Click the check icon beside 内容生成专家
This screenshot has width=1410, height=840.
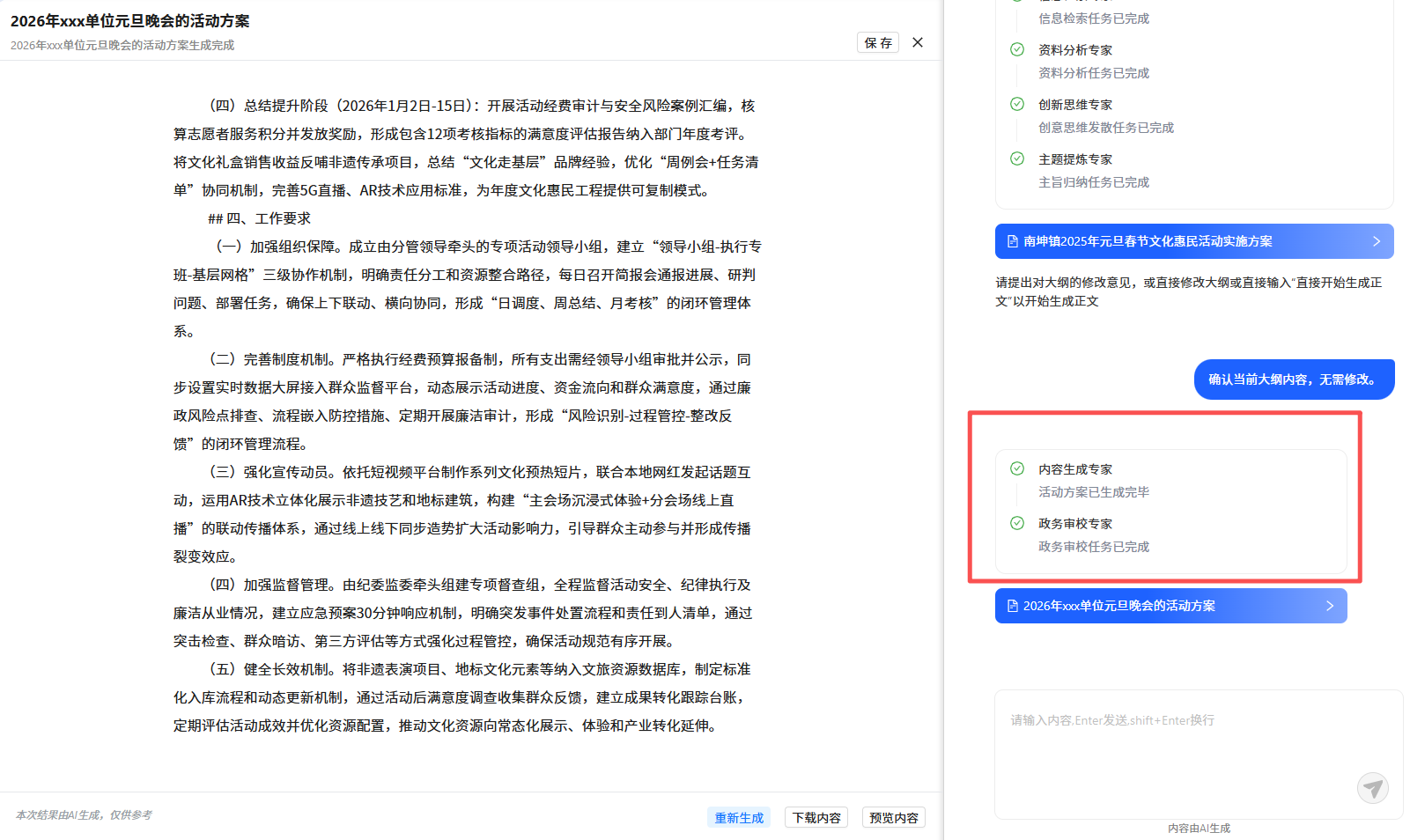1017,469
